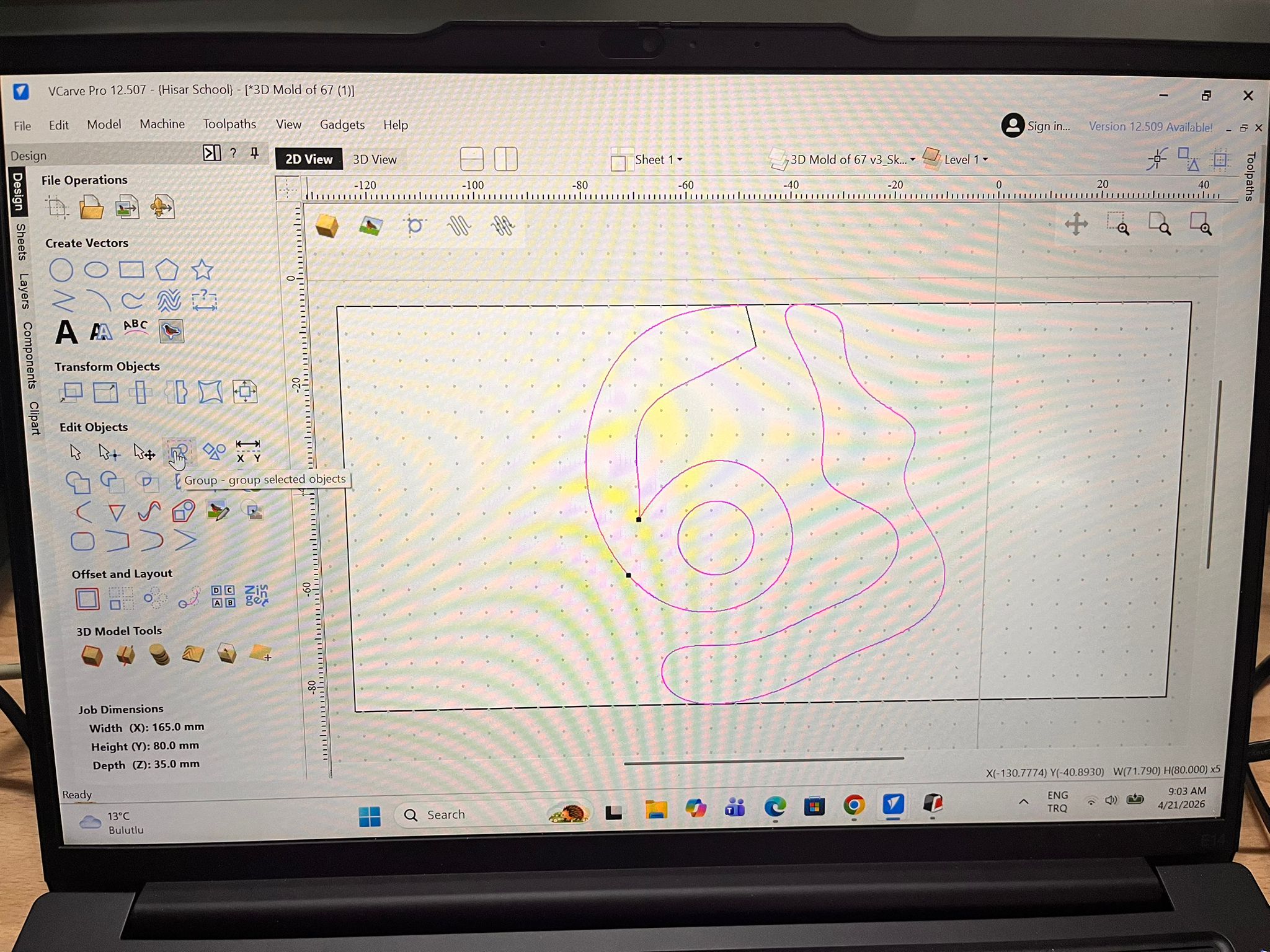This screenshot has height=952, width=1270.
Task: Click the horizontal scrollbar of 2D view
Action: [764, 760]
